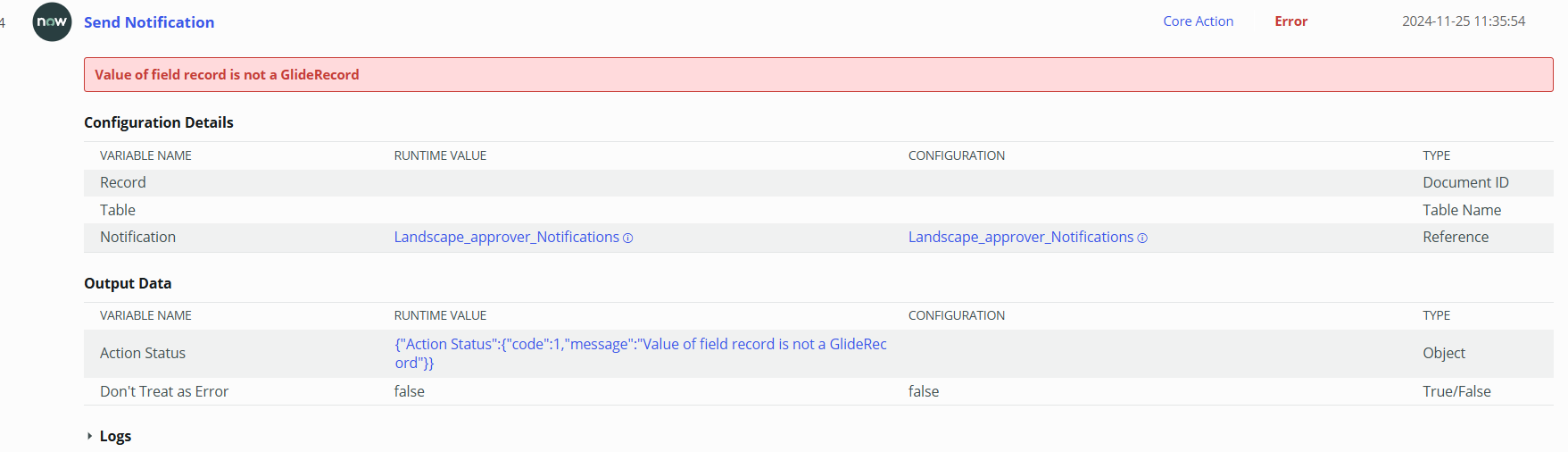Open Landscape_approver_Notifications under Configuration column
Viewport: 1568px width, 452px height.
[x=1020, y=237]
